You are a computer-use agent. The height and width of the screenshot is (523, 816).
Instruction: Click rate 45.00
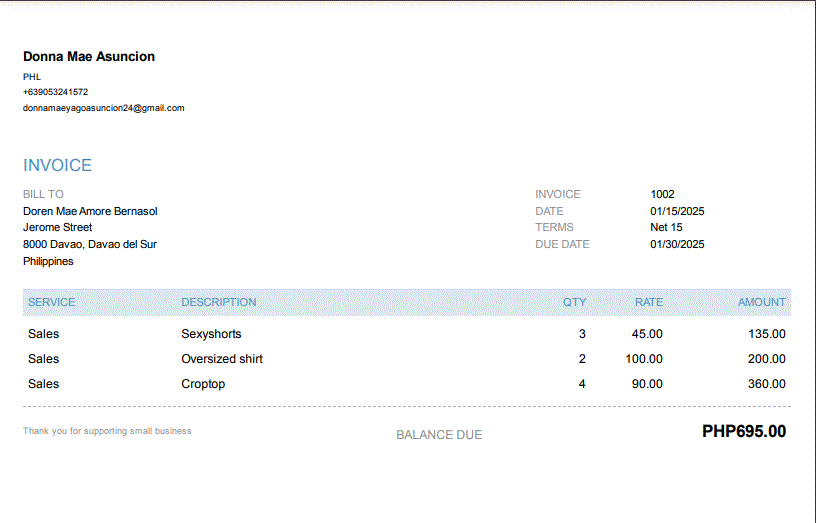coord(647,334)
